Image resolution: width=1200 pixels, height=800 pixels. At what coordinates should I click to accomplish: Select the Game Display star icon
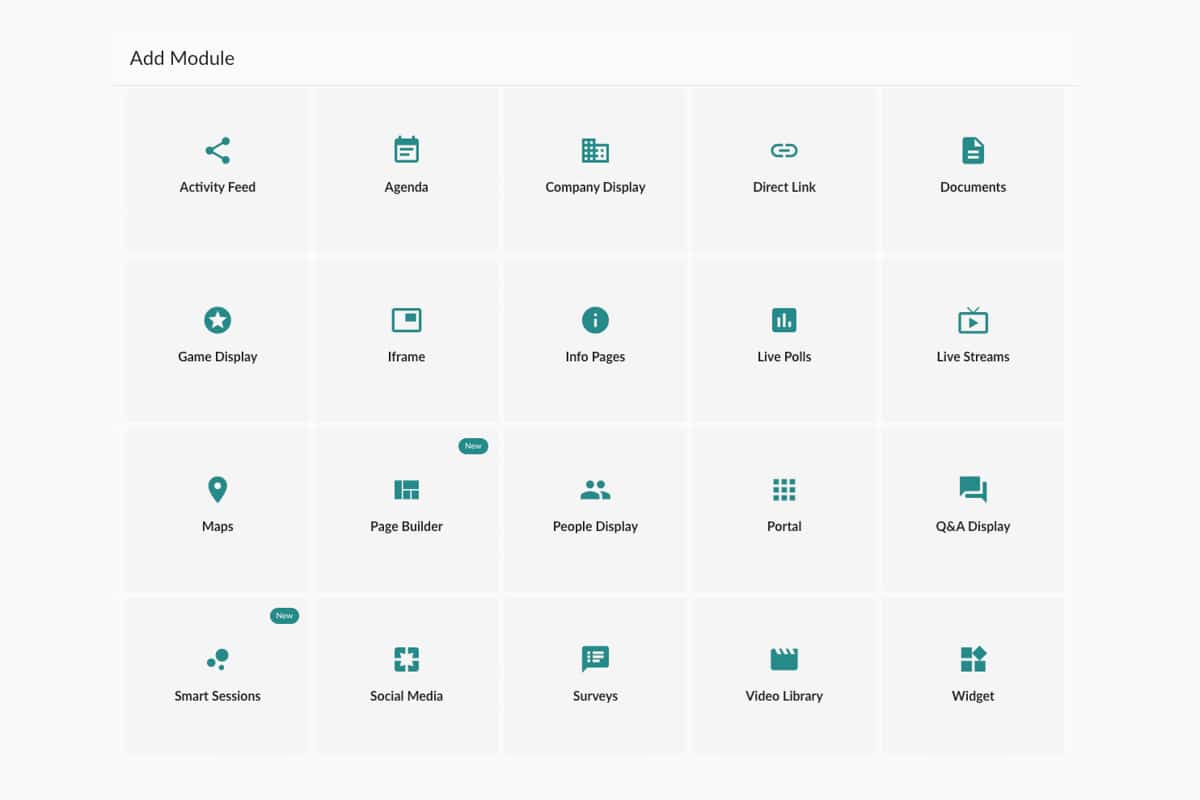tap(217, 320)
